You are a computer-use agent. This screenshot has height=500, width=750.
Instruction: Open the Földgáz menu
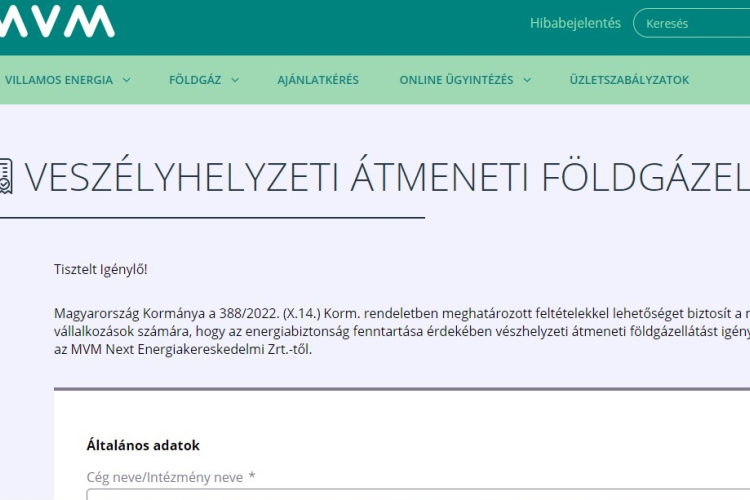[x=195, y=80]
